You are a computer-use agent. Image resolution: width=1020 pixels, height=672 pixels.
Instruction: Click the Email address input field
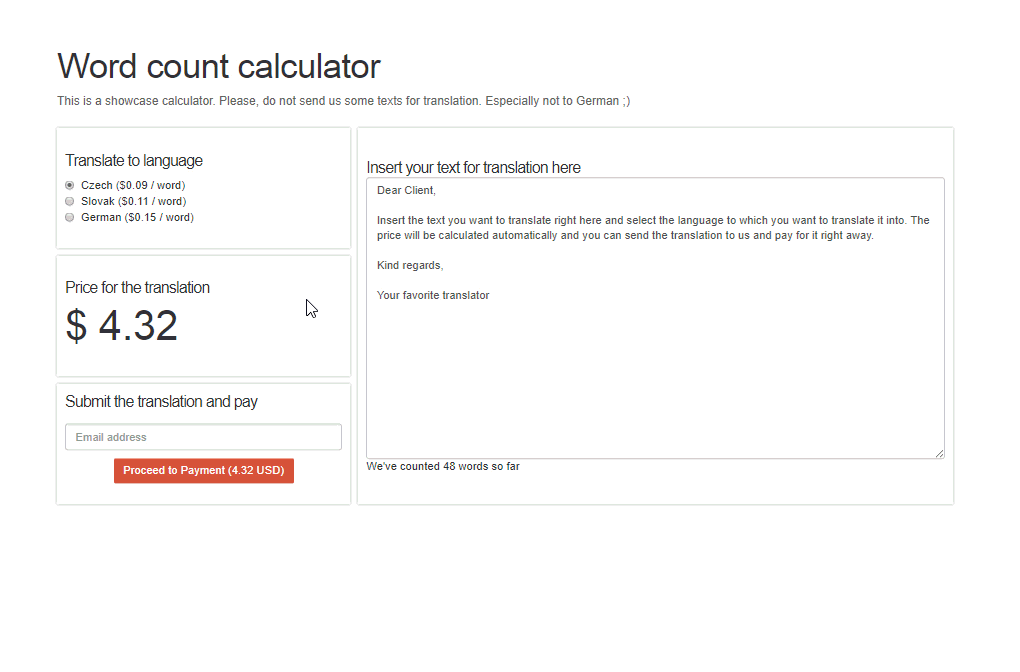point(203,437)
